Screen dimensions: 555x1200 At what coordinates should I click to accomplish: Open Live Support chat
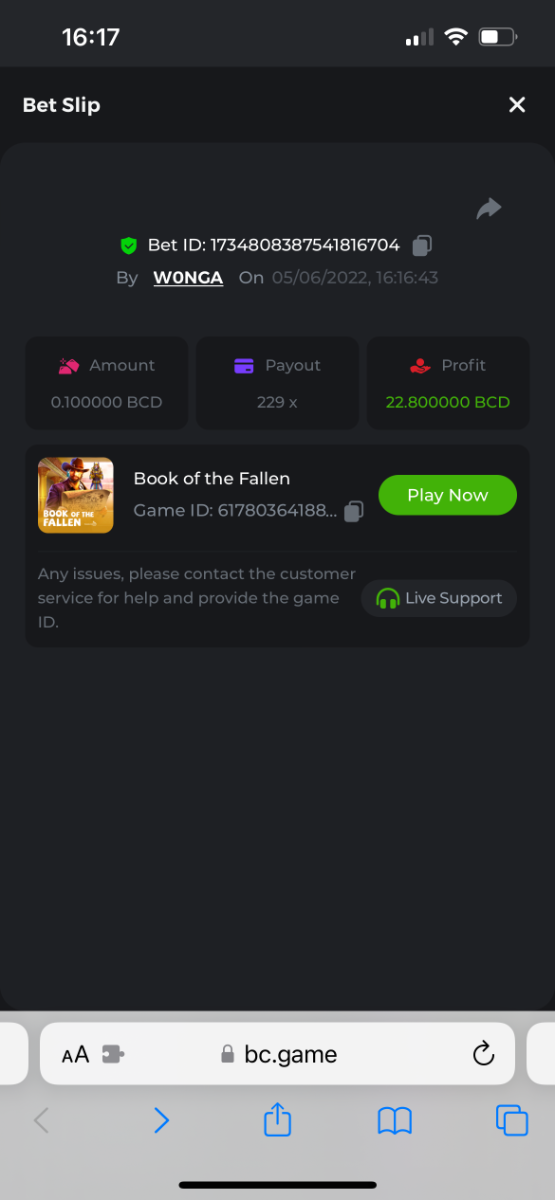coord(439,598)
